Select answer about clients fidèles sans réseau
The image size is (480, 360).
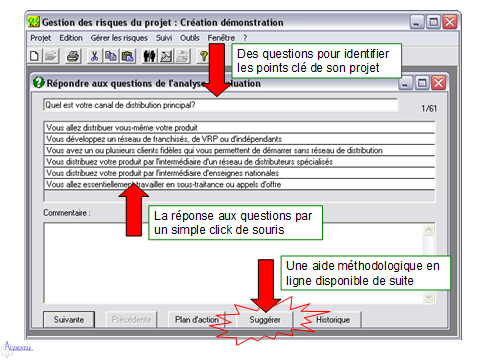[x=239, y=150]
